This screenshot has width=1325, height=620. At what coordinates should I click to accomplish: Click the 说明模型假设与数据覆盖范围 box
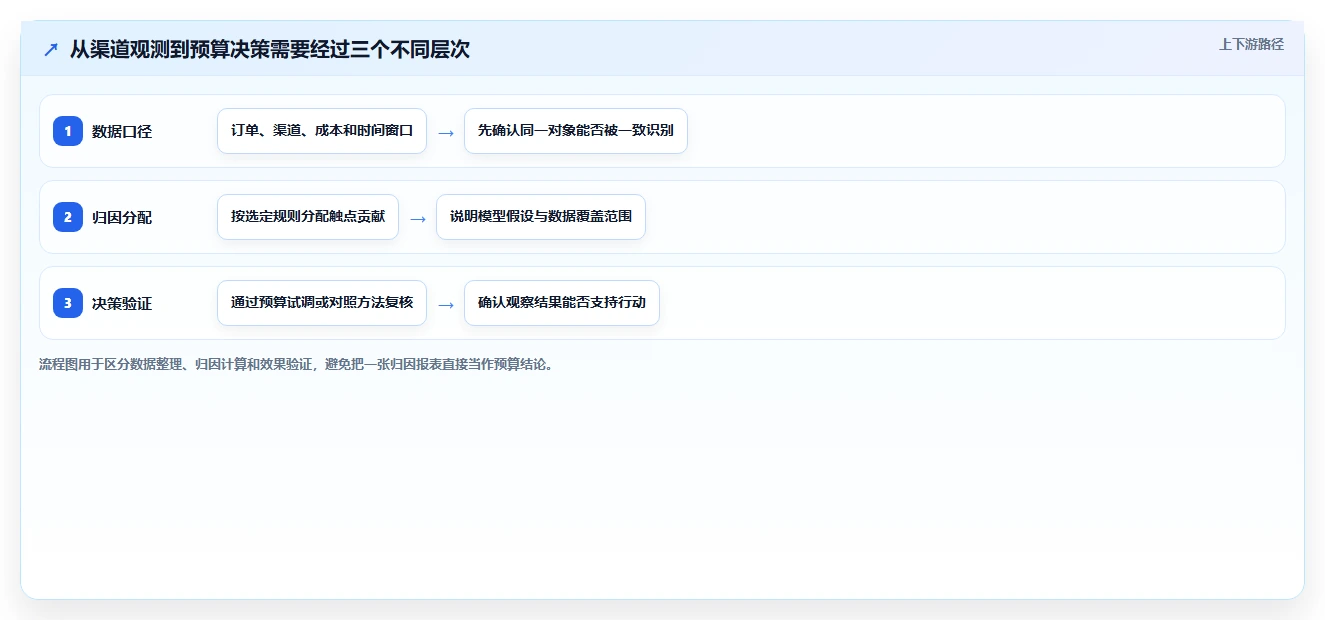pos(541,217)
